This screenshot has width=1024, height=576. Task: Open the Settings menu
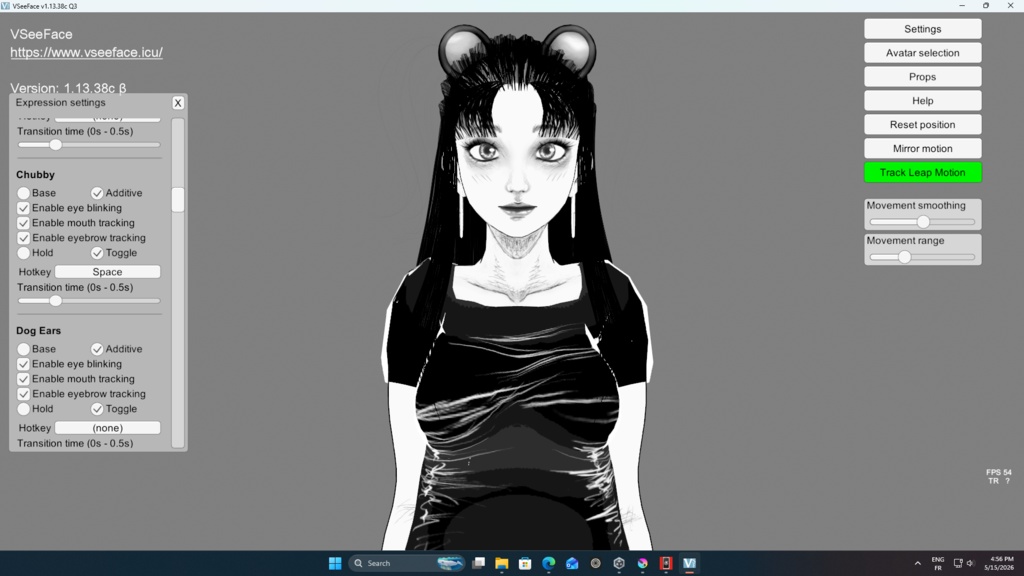tap(922, 29)
